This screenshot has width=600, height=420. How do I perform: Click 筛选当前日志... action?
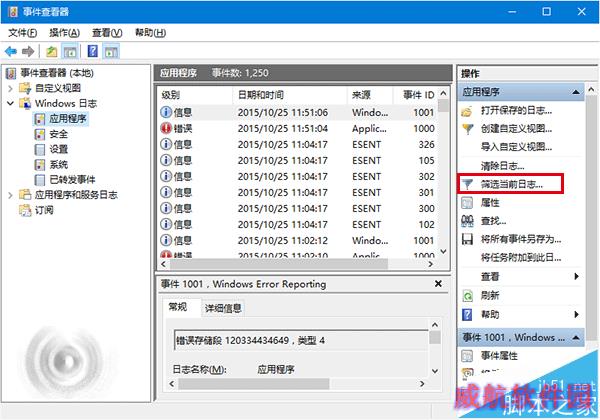coord(511,184)
